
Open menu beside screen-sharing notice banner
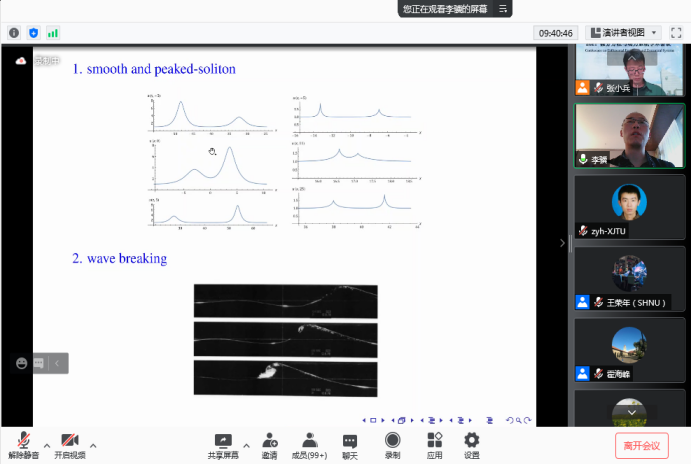point(504,9)
